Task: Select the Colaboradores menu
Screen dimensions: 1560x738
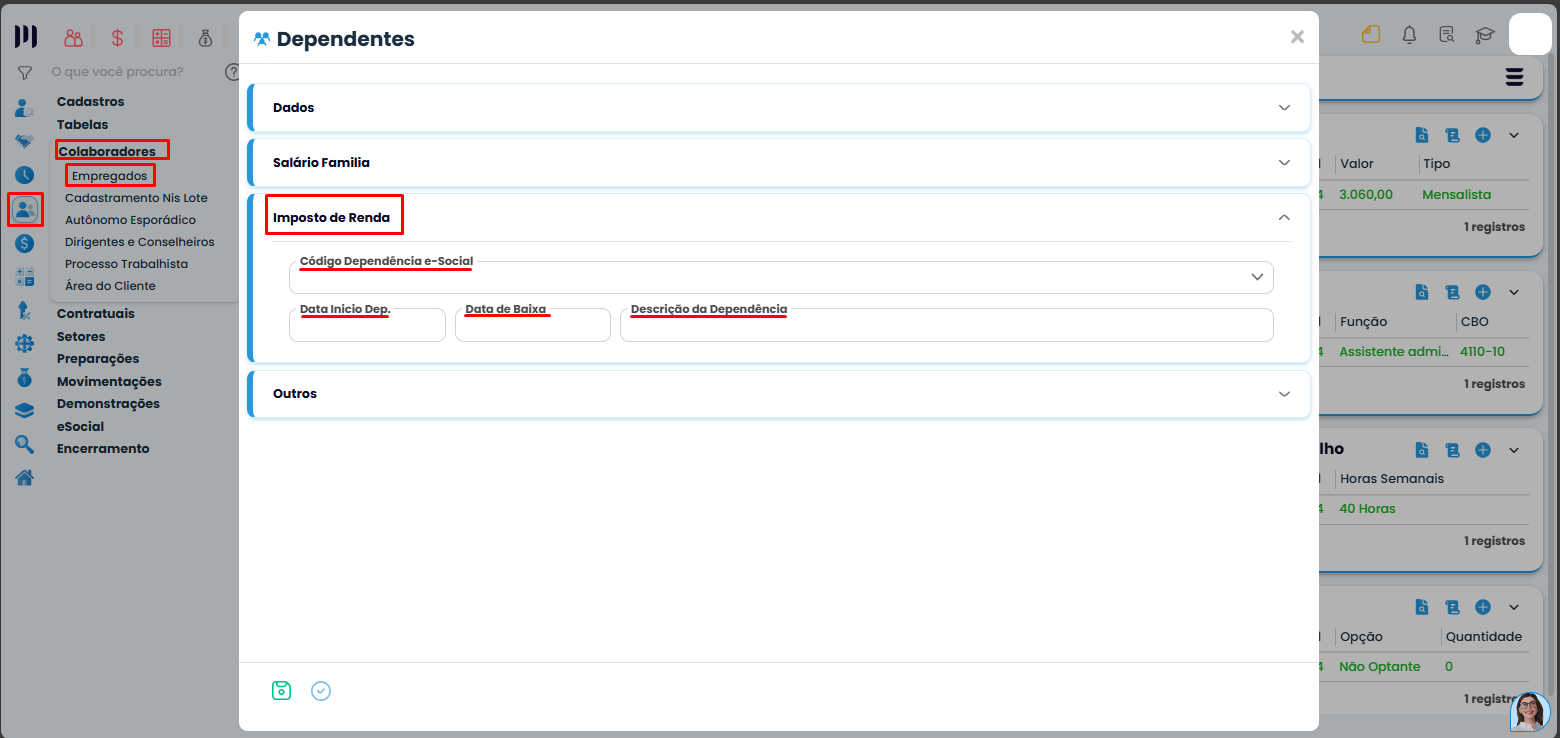Action: click(x=107, y=152)
